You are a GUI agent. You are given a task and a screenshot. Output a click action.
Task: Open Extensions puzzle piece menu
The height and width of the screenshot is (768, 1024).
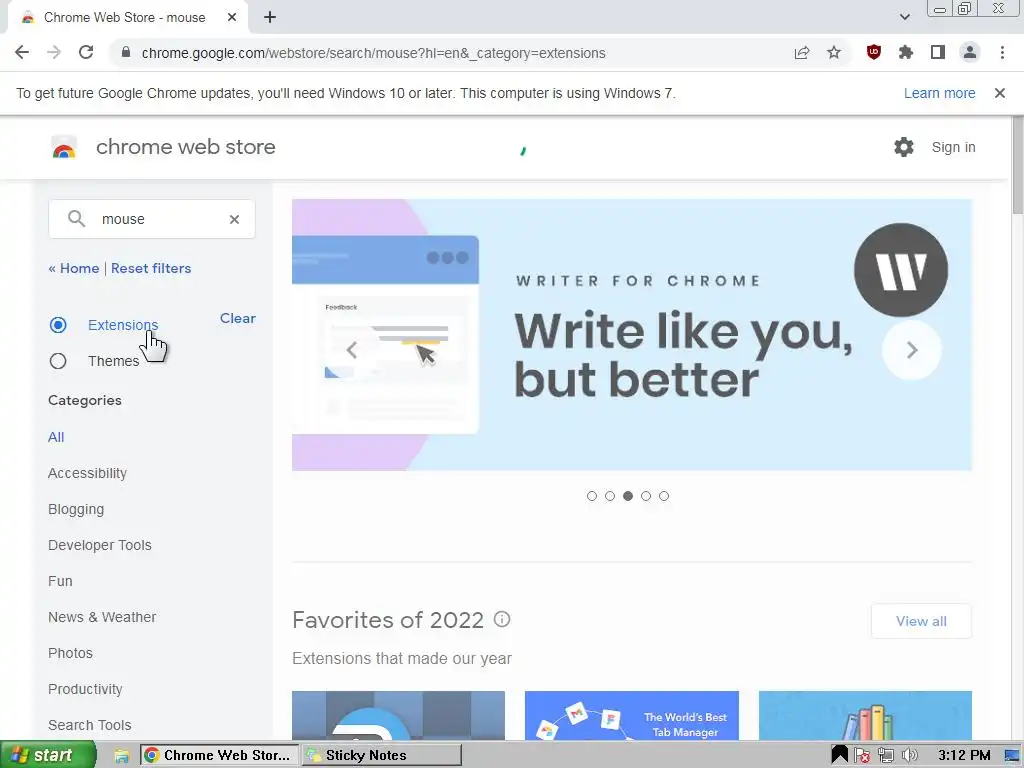906,52
